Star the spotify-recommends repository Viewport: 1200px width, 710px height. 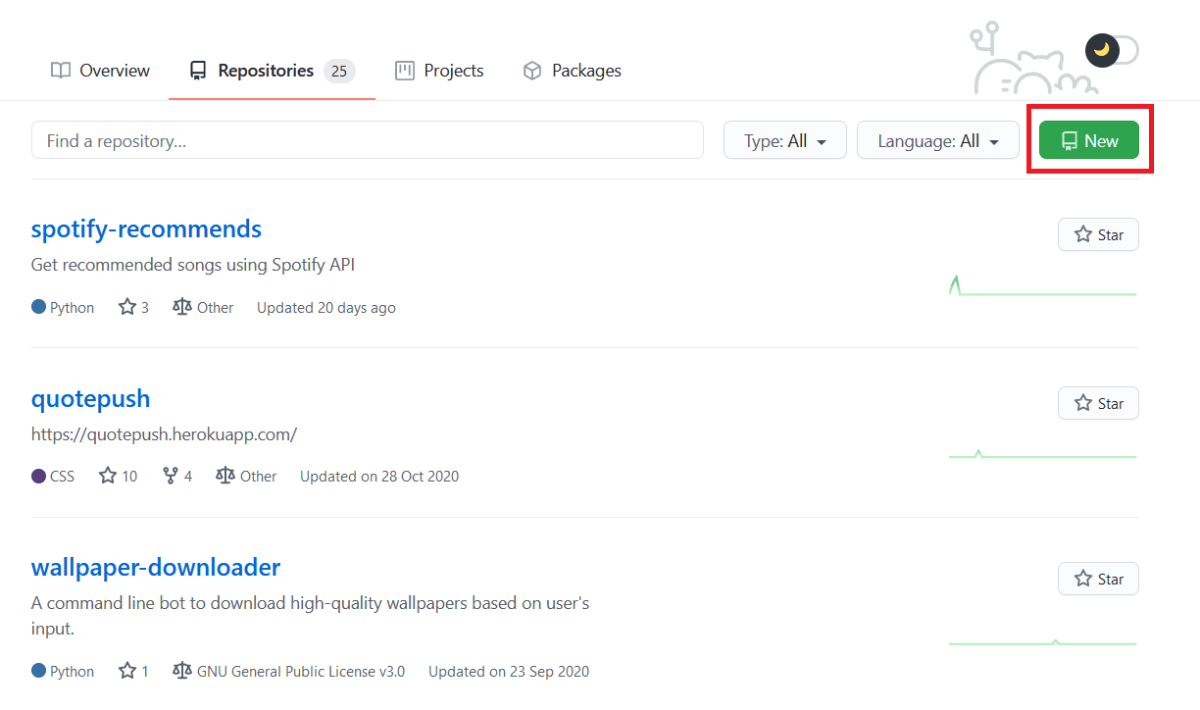[x=1098, y=235]
